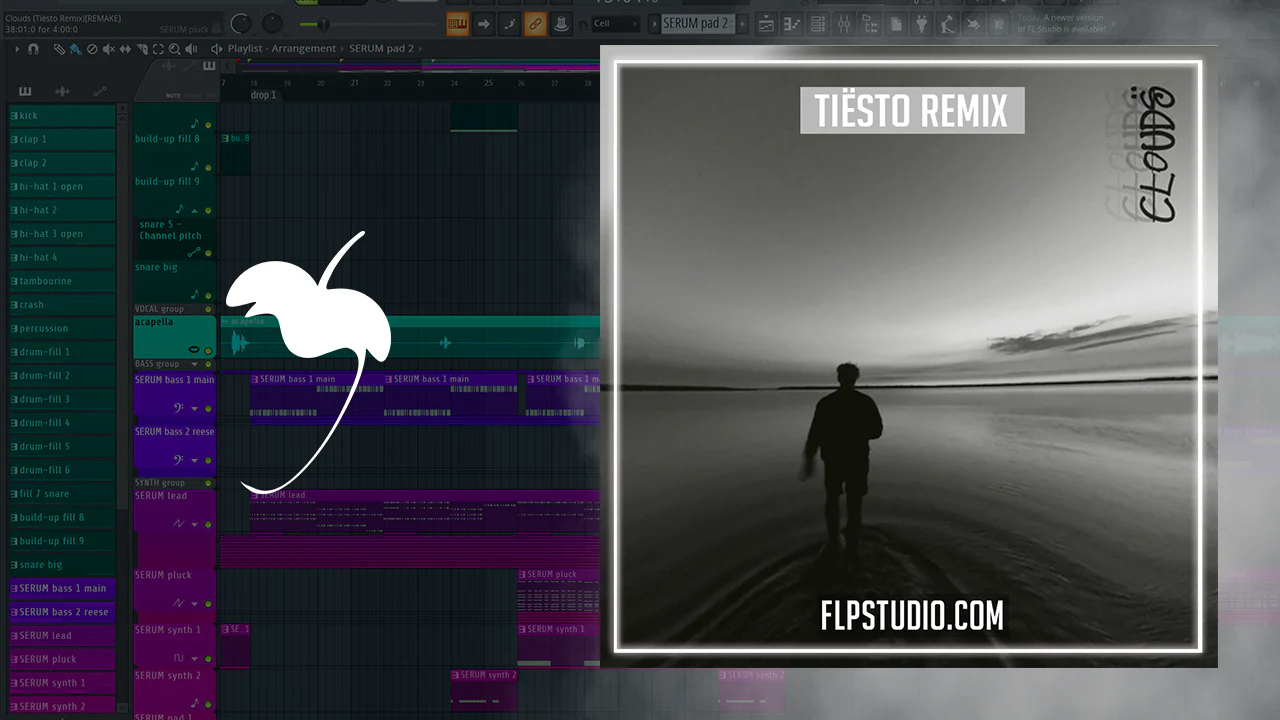Adjust the main volume slider
This screenshot has height=720, width=1280.
click(322, 23)
